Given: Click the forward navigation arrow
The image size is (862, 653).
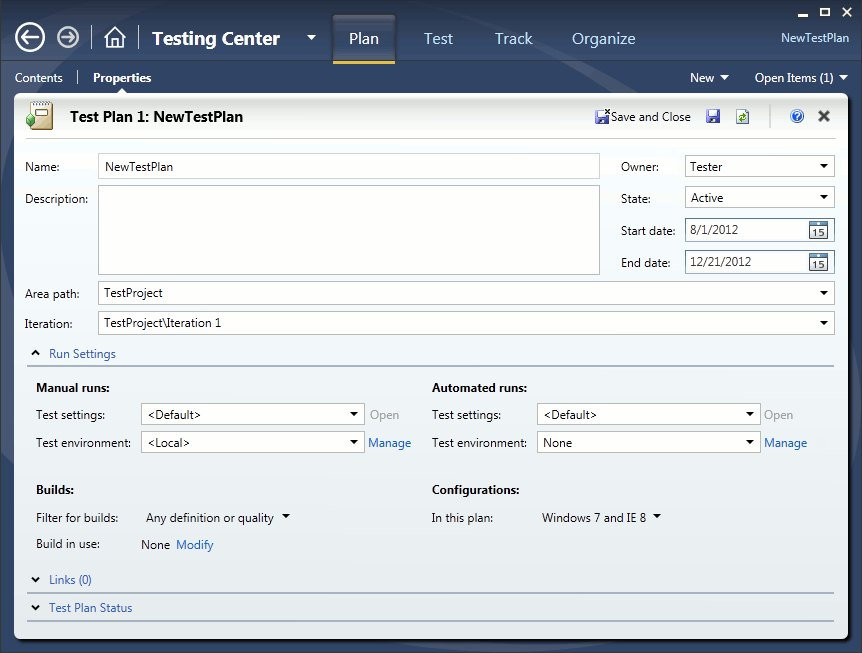Looking at the screenshot, I should click(x=68, y=38).
